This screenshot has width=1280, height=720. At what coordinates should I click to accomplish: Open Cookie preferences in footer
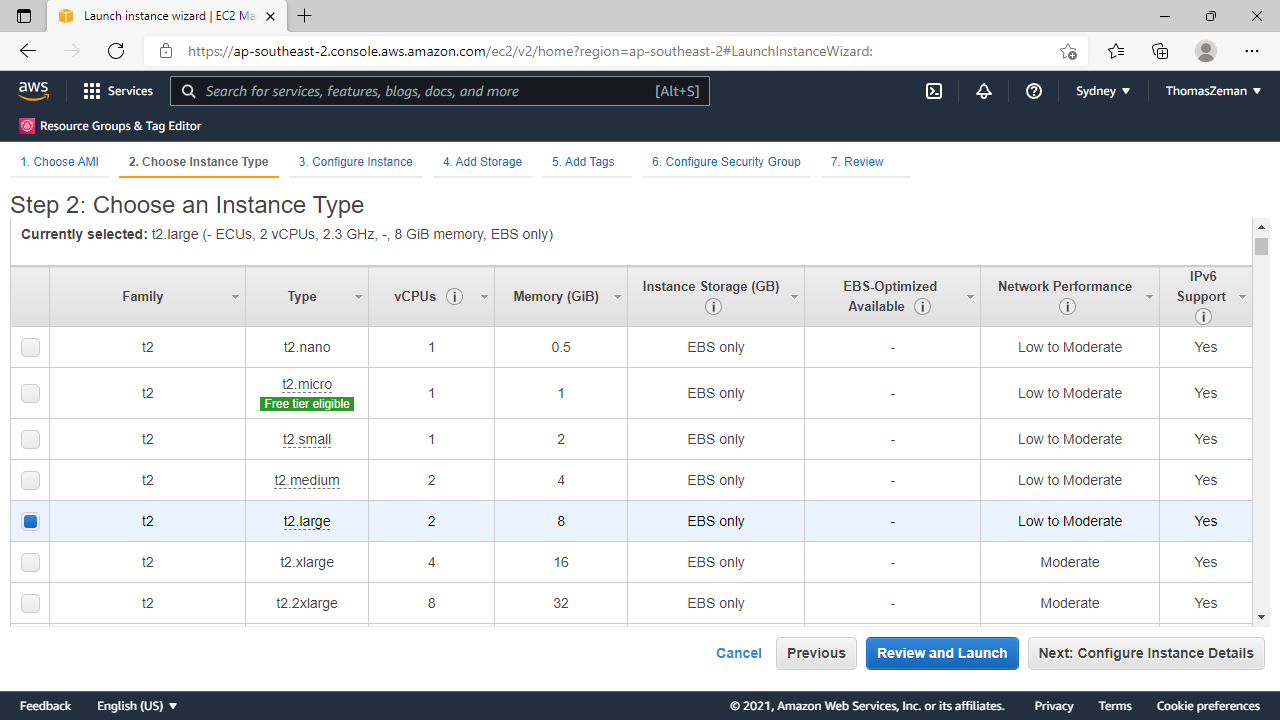[x=1208, y=706]
